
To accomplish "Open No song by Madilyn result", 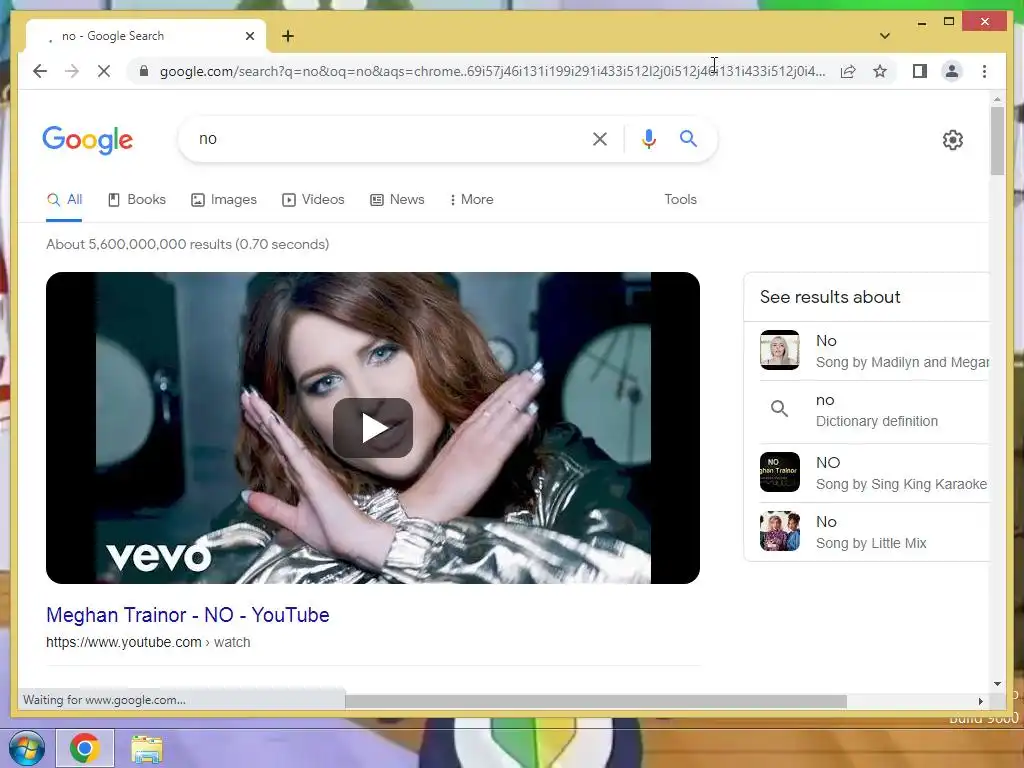I will tap(874, 351).
